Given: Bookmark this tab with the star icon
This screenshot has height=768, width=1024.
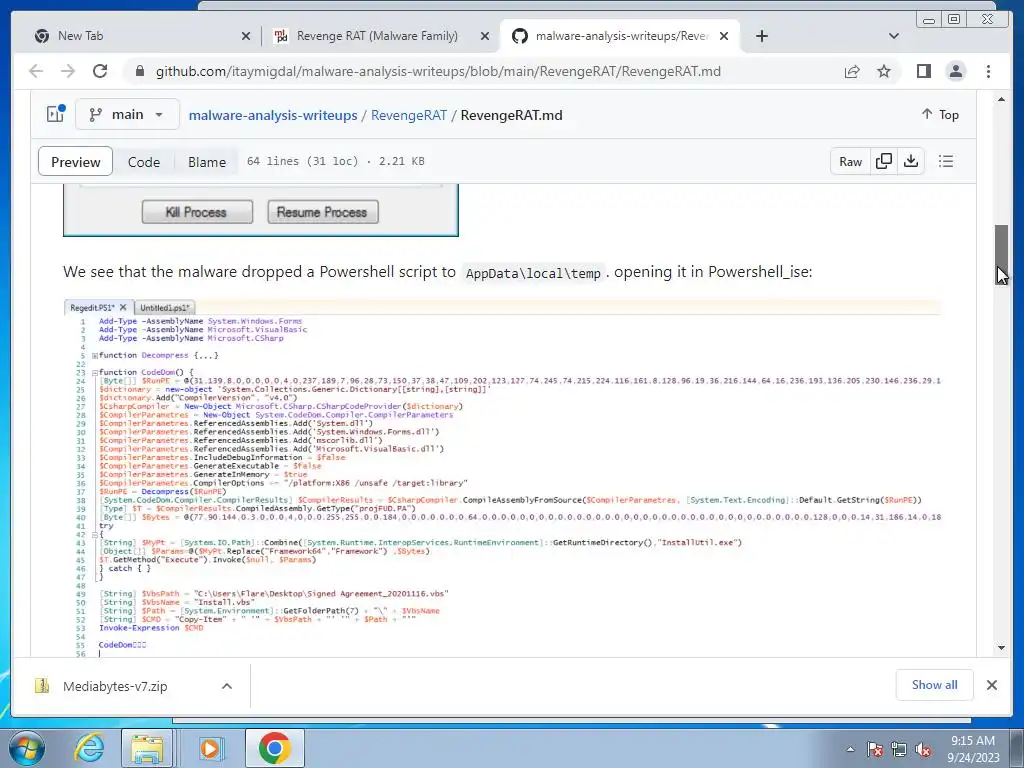Looking at the screenshot, I should tap(884, 71).
